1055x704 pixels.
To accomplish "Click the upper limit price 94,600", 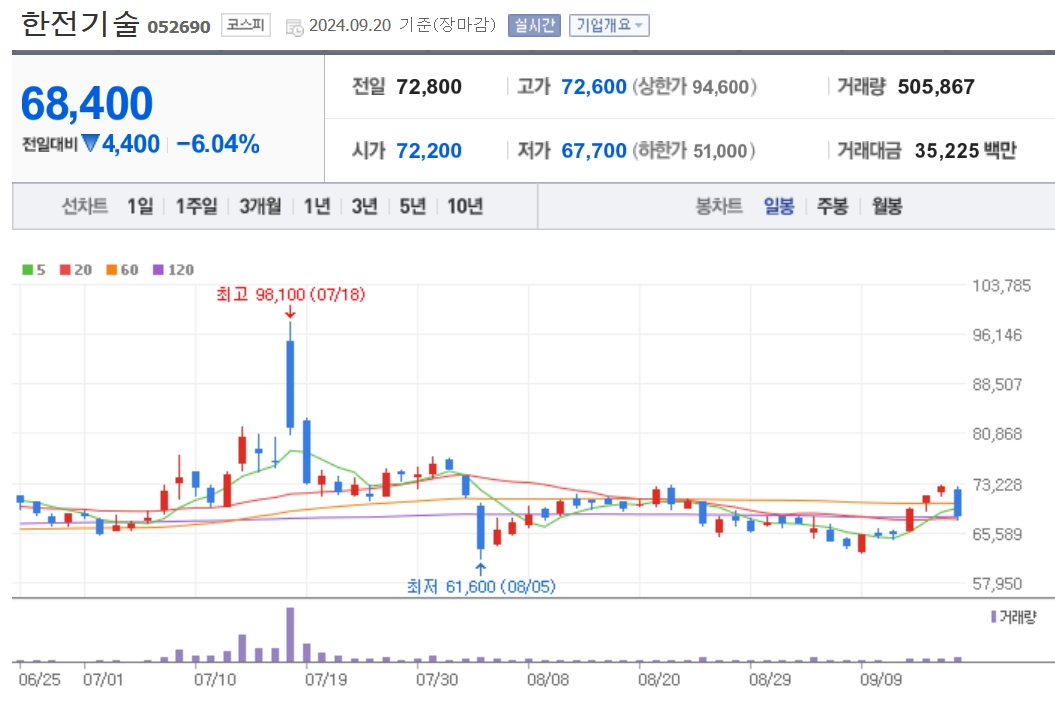I will click(x=721, y=87).
